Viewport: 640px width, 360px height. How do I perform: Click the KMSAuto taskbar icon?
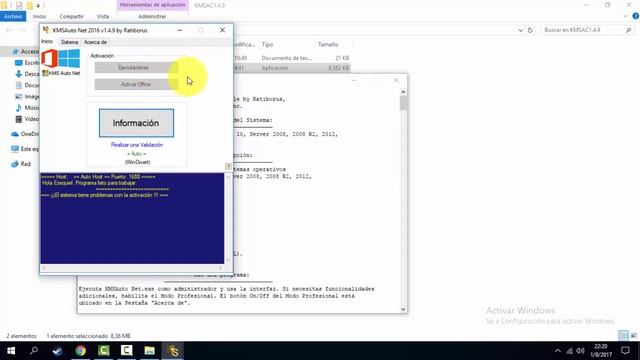173,351
